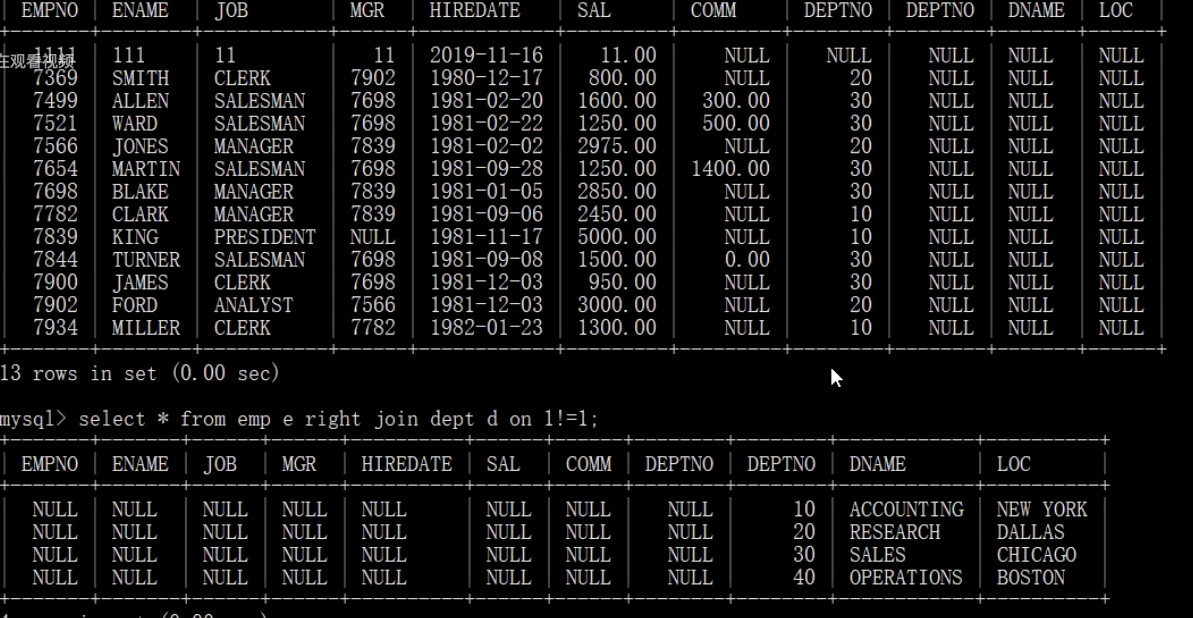The width and height of the screenshot is (1193, 618).
Task: Pick employee name MILLER
Action: (x=146, y=328)
